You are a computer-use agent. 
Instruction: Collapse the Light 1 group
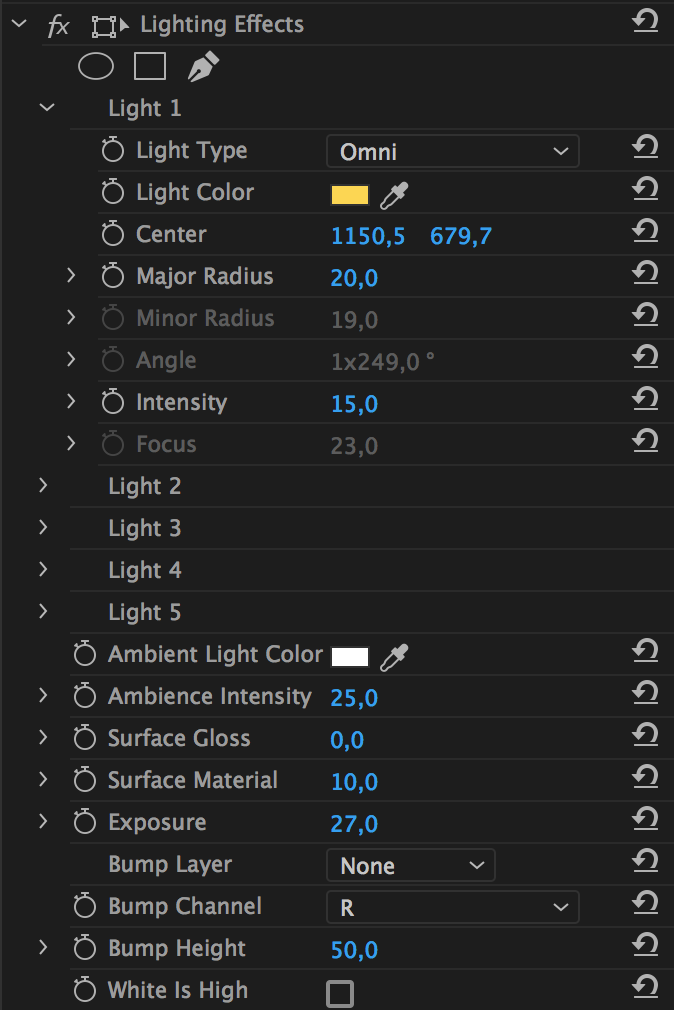47,107
